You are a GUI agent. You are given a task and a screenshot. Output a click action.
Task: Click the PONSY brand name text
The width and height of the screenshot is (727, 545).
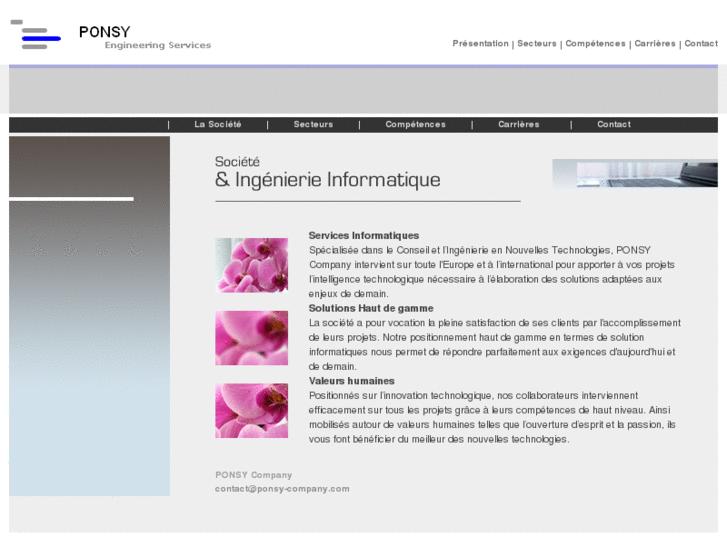pyautogui.click(x=105, y=32)
